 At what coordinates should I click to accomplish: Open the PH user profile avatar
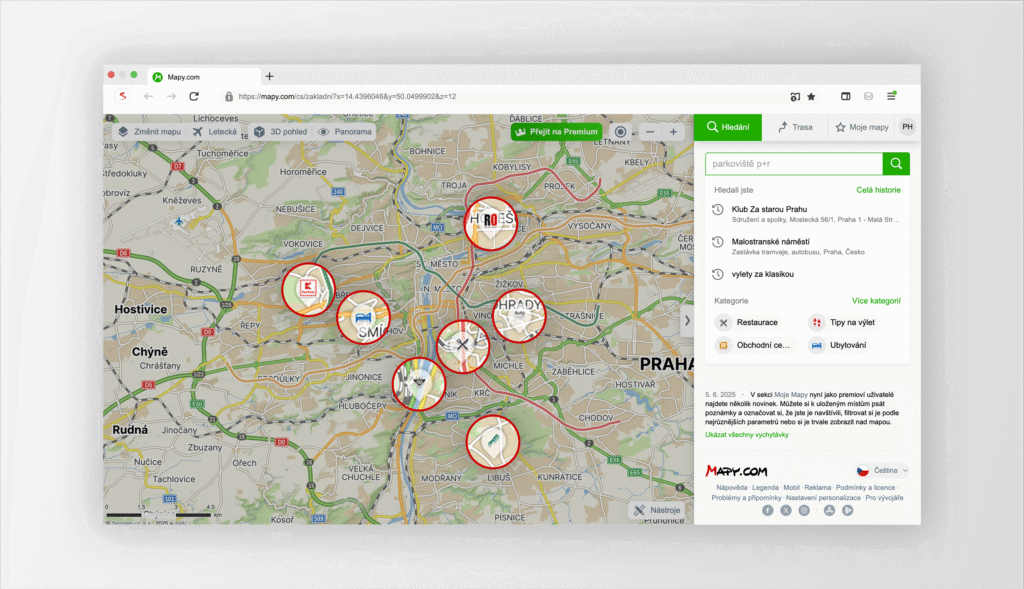pyautogui.click(x=907, y=127)
